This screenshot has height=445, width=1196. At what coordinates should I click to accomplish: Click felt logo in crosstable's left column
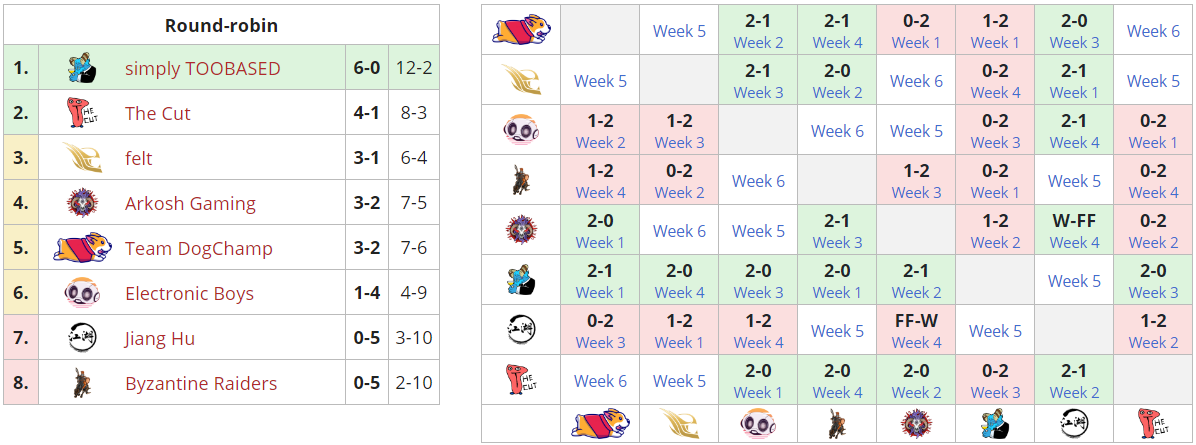tap(521, 80)
